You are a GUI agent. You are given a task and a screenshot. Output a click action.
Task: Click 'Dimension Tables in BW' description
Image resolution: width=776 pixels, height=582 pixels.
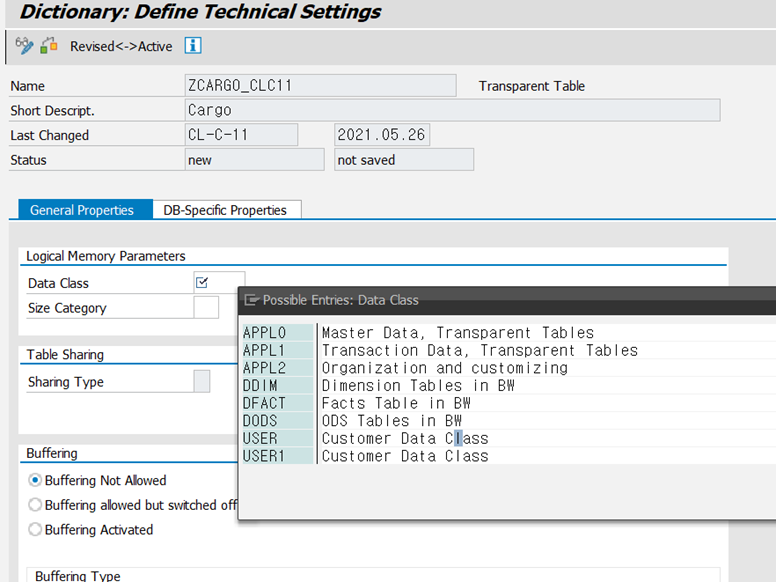pos(418,386)
